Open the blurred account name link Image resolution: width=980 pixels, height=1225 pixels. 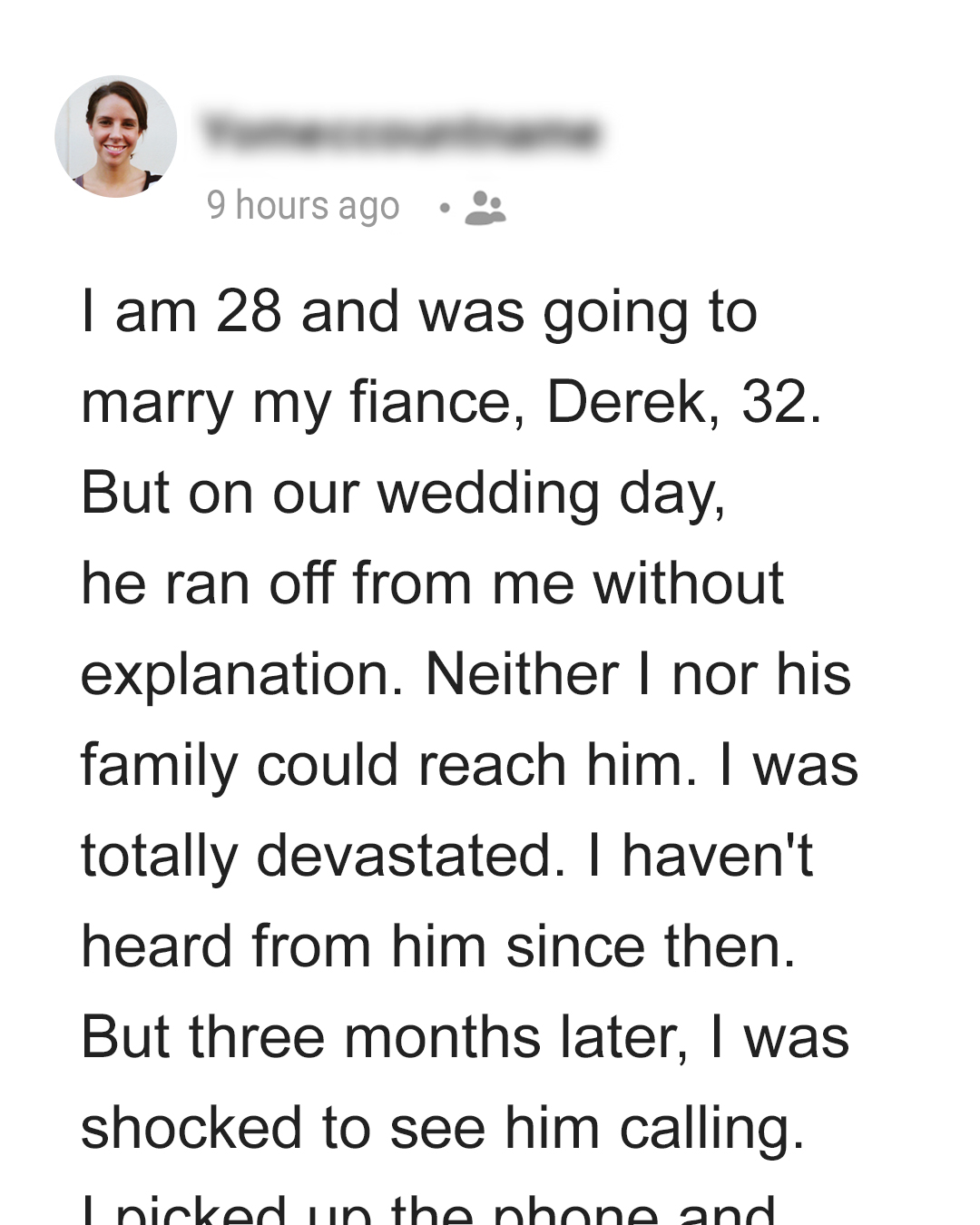click(x=401, y=133)
